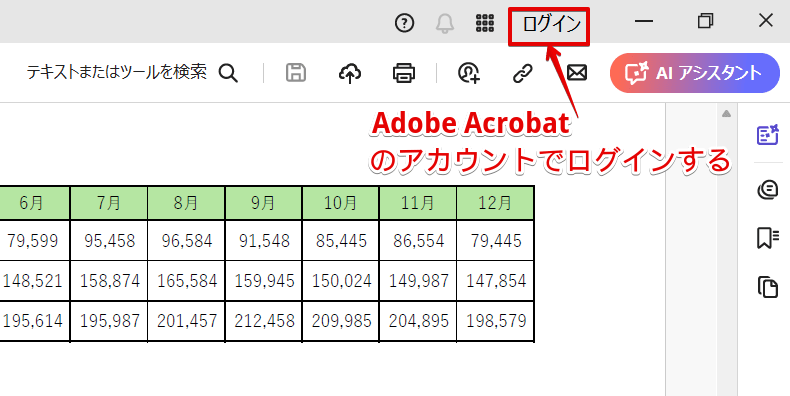Click the search magnifier icon

(228, 73)
